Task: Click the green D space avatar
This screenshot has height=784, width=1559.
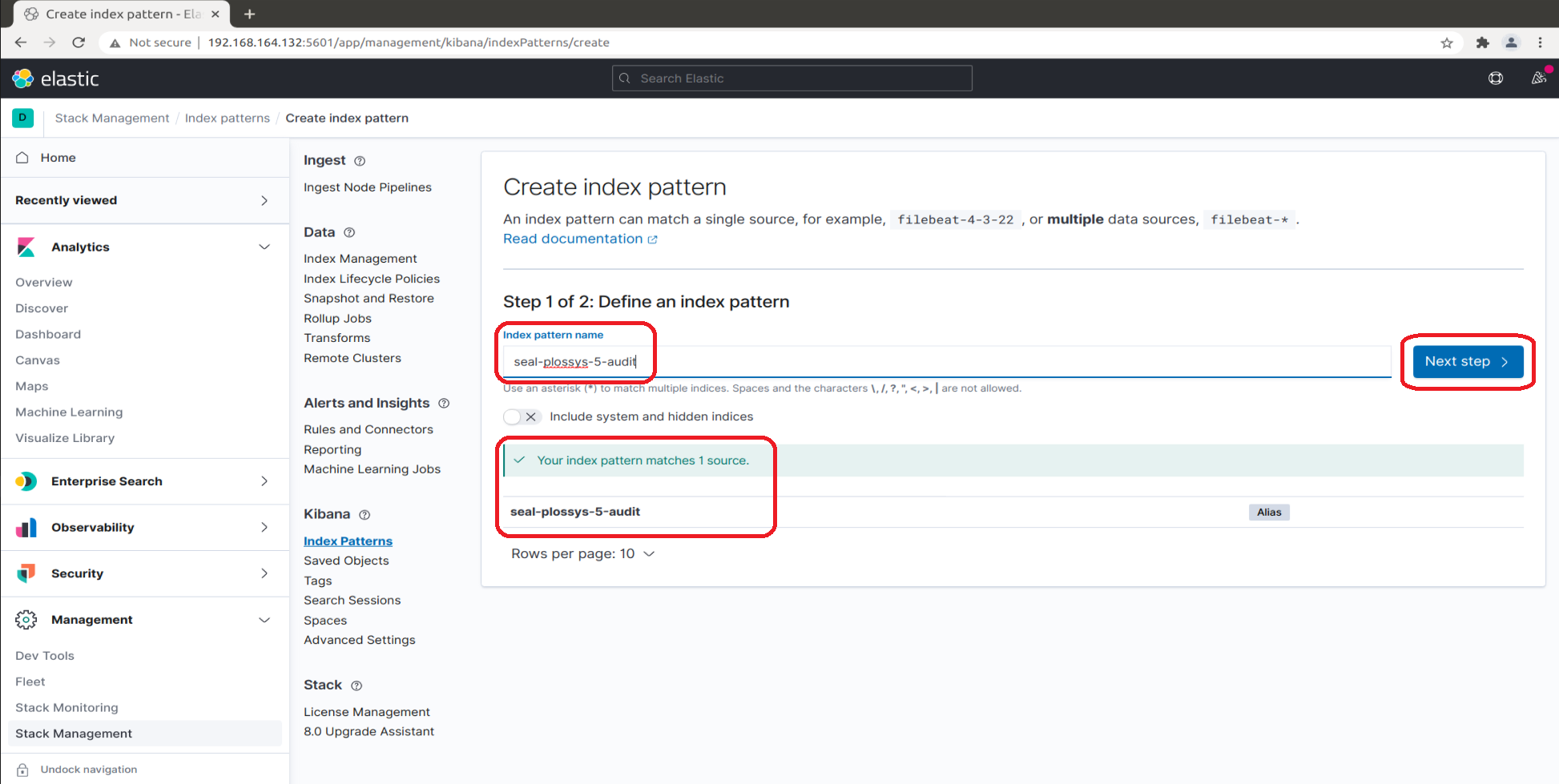Action: point(22,118)
